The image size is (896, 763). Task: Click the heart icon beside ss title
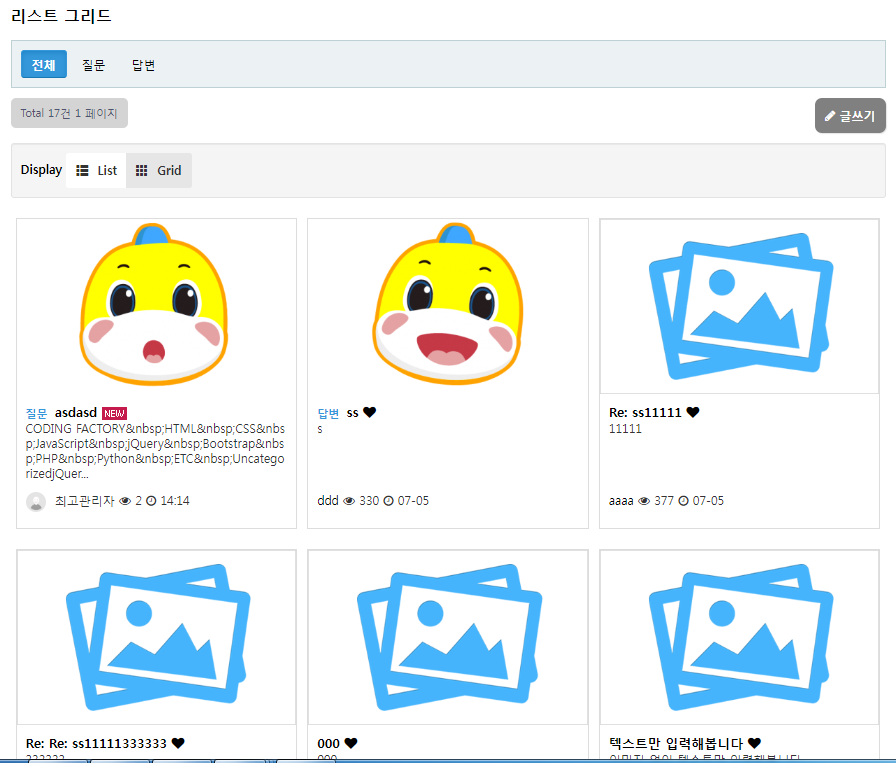click(x=369, y=412)
